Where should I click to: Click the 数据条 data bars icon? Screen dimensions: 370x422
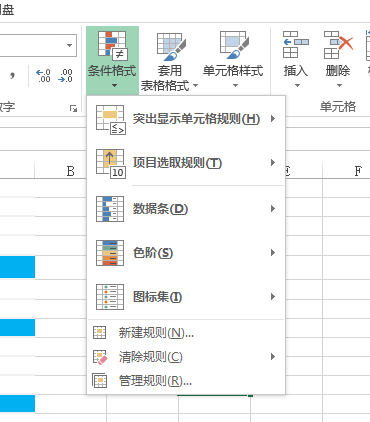click(110, 209)
